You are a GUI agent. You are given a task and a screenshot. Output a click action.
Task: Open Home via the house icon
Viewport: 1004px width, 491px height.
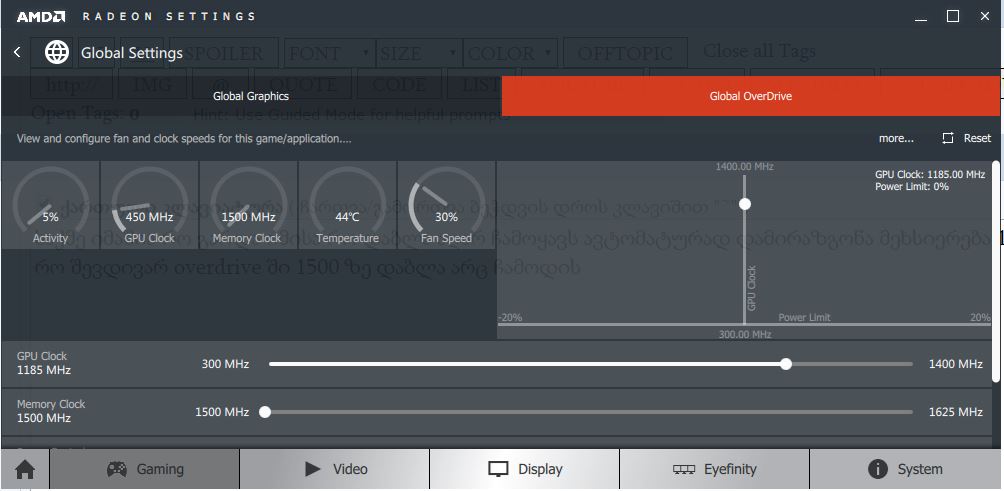pos(25,470)
